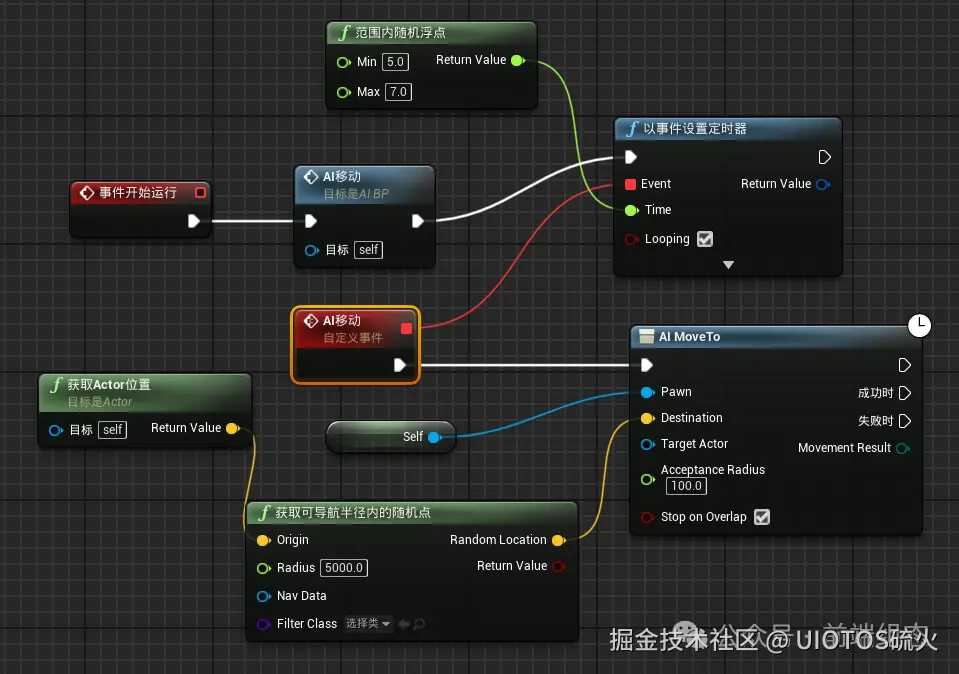Click self field on 获取Actor位置 node
Viewport: 959px width, 674px height.
tap(113, 430)
